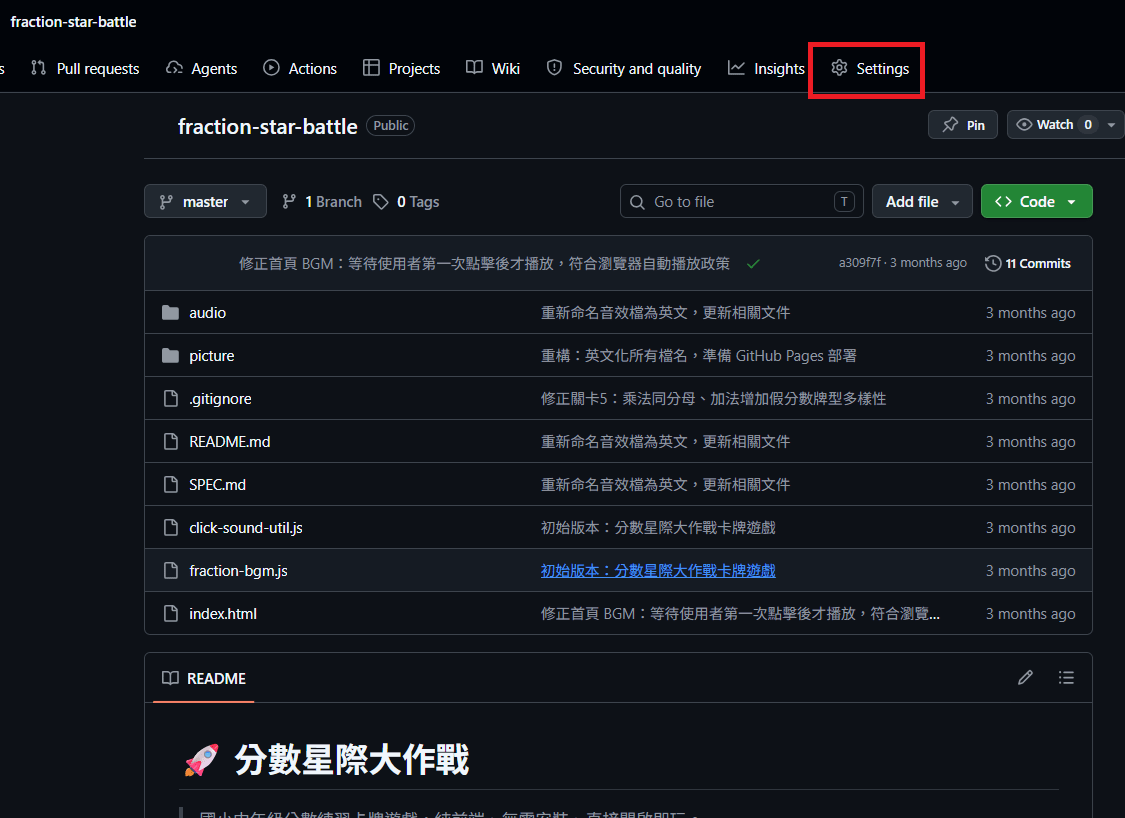Open the SPEC.md file
Viewport: 1125px width, 818px height.
coord(217,485)
